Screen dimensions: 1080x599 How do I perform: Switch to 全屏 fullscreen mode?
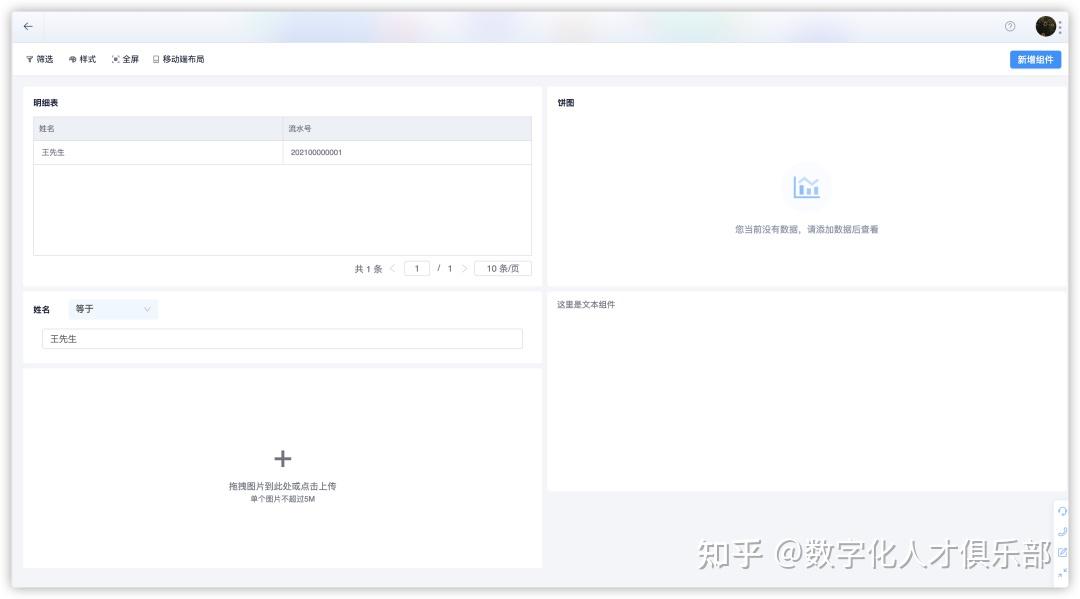pos(125,59)
